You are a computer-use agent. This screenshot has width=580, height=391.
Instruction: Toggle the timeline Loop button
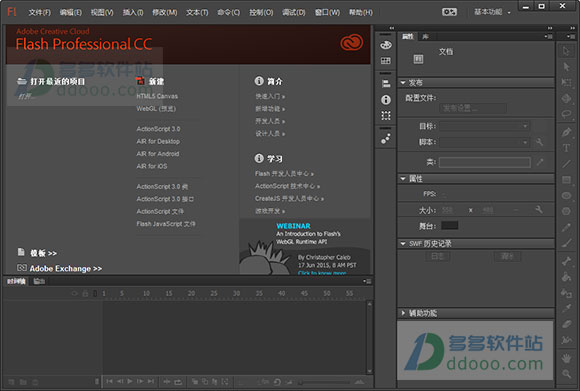(178, 381)
